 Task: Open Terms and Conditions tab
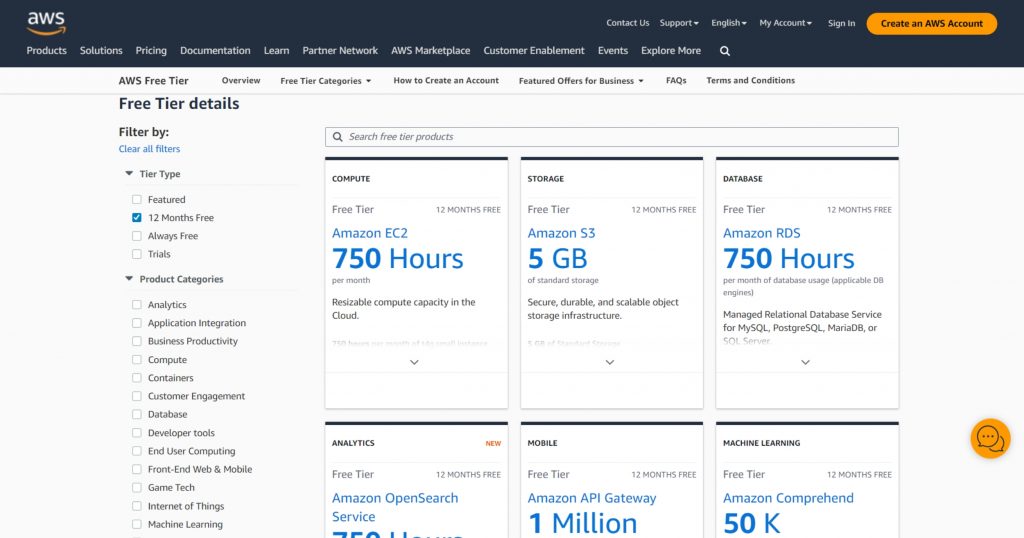point(750,80)
